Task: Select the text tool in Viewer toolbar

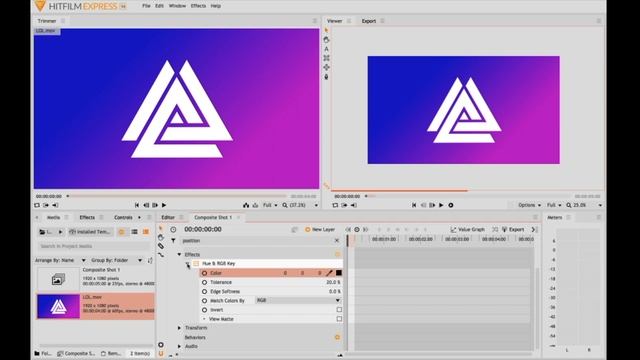Action: click(x=326, y=49)
